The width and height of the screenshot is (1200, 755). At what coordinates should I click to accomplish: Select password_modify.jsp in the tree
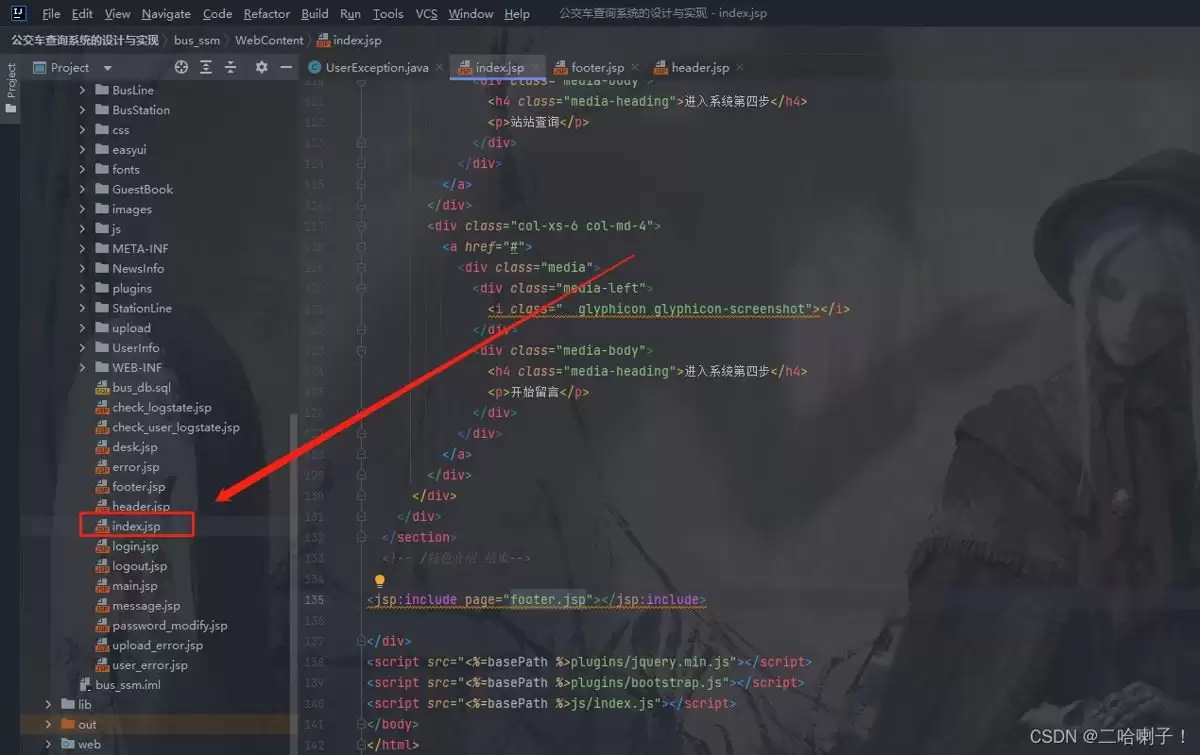coord(170,625)
